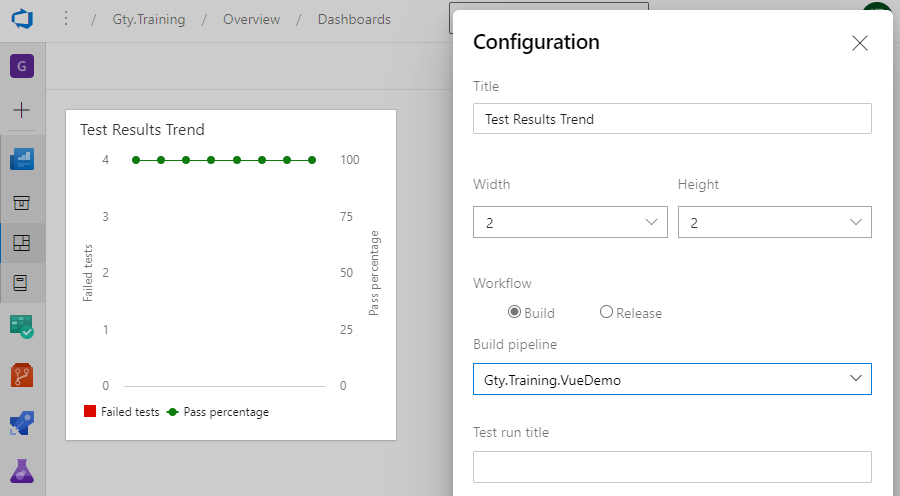Click the Dashboards breadcrumb
Screen dimensions: 900x496
[354, 19]
